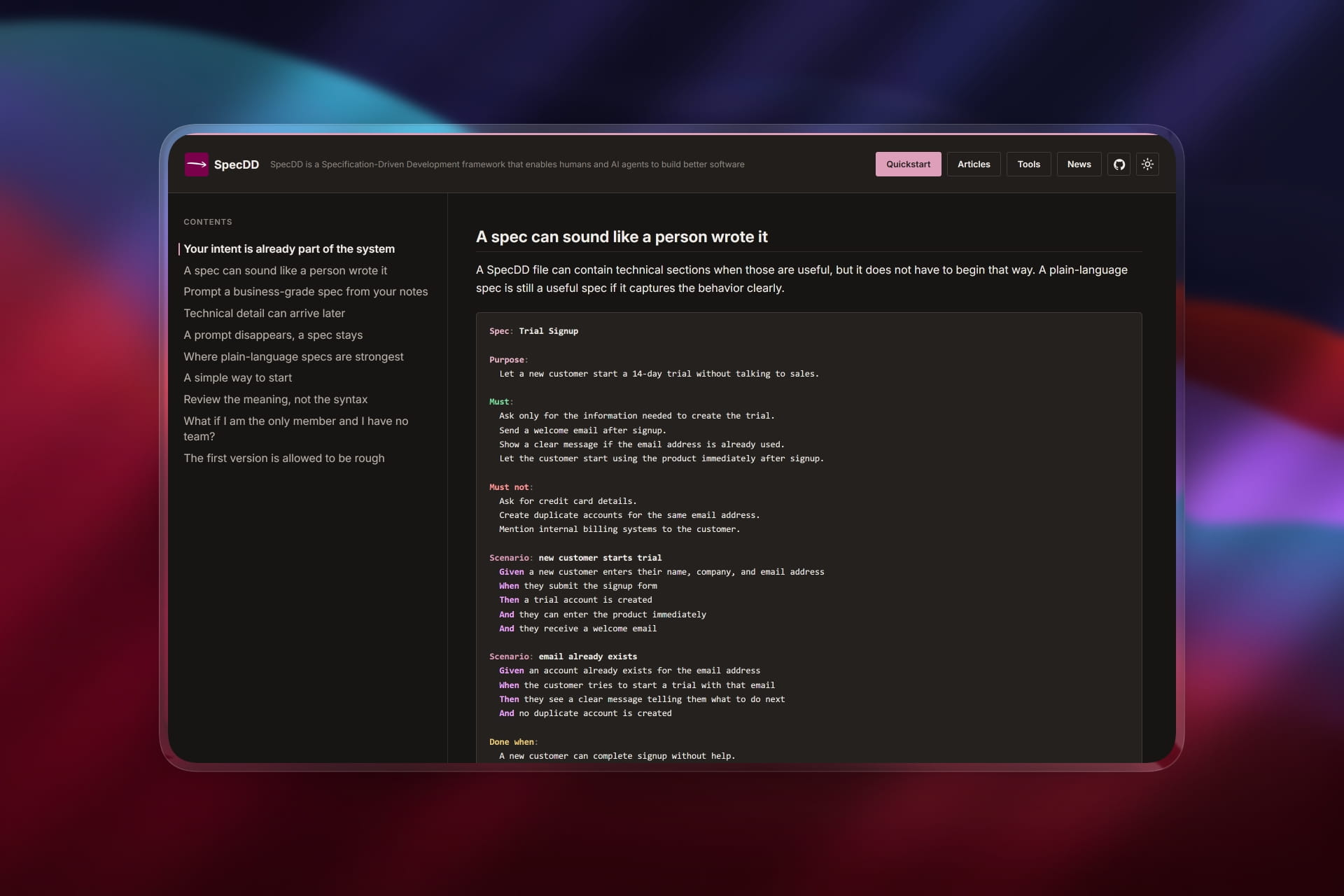Go to 'Prompt a business-grade spec from your notes'

tap(305, 292)
